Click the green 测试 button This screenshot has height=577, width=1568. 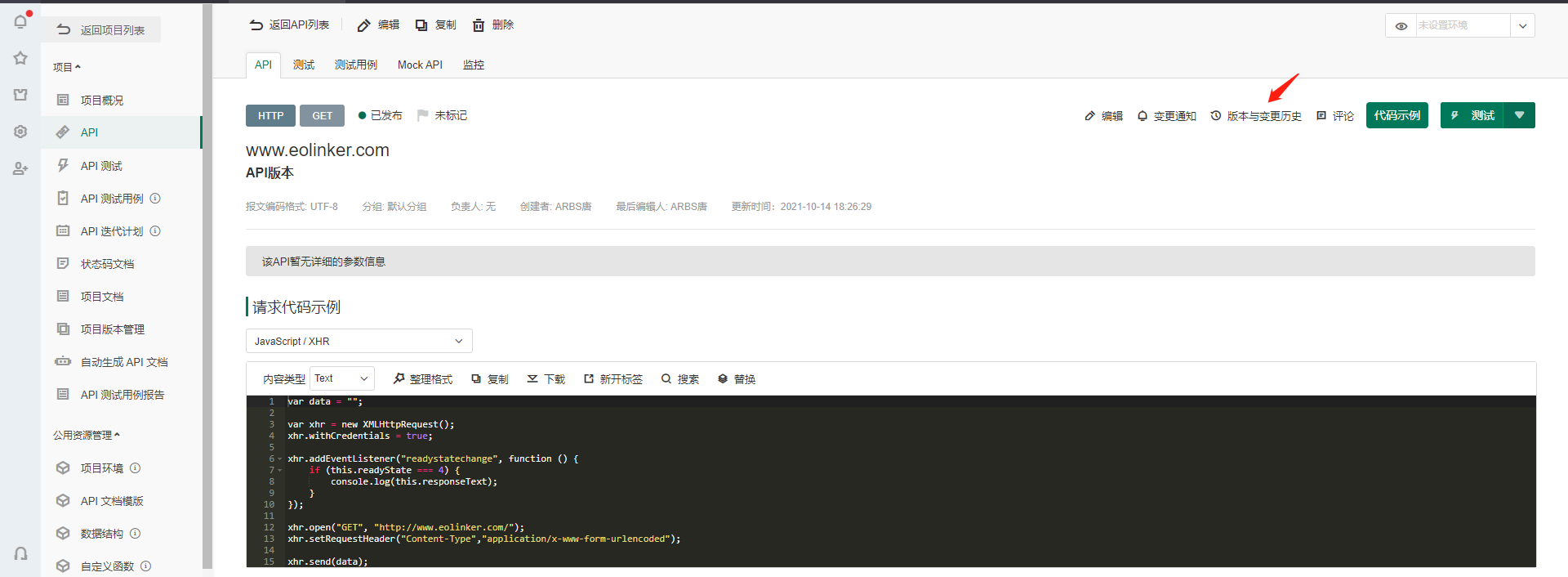(x=1472, y=115)
